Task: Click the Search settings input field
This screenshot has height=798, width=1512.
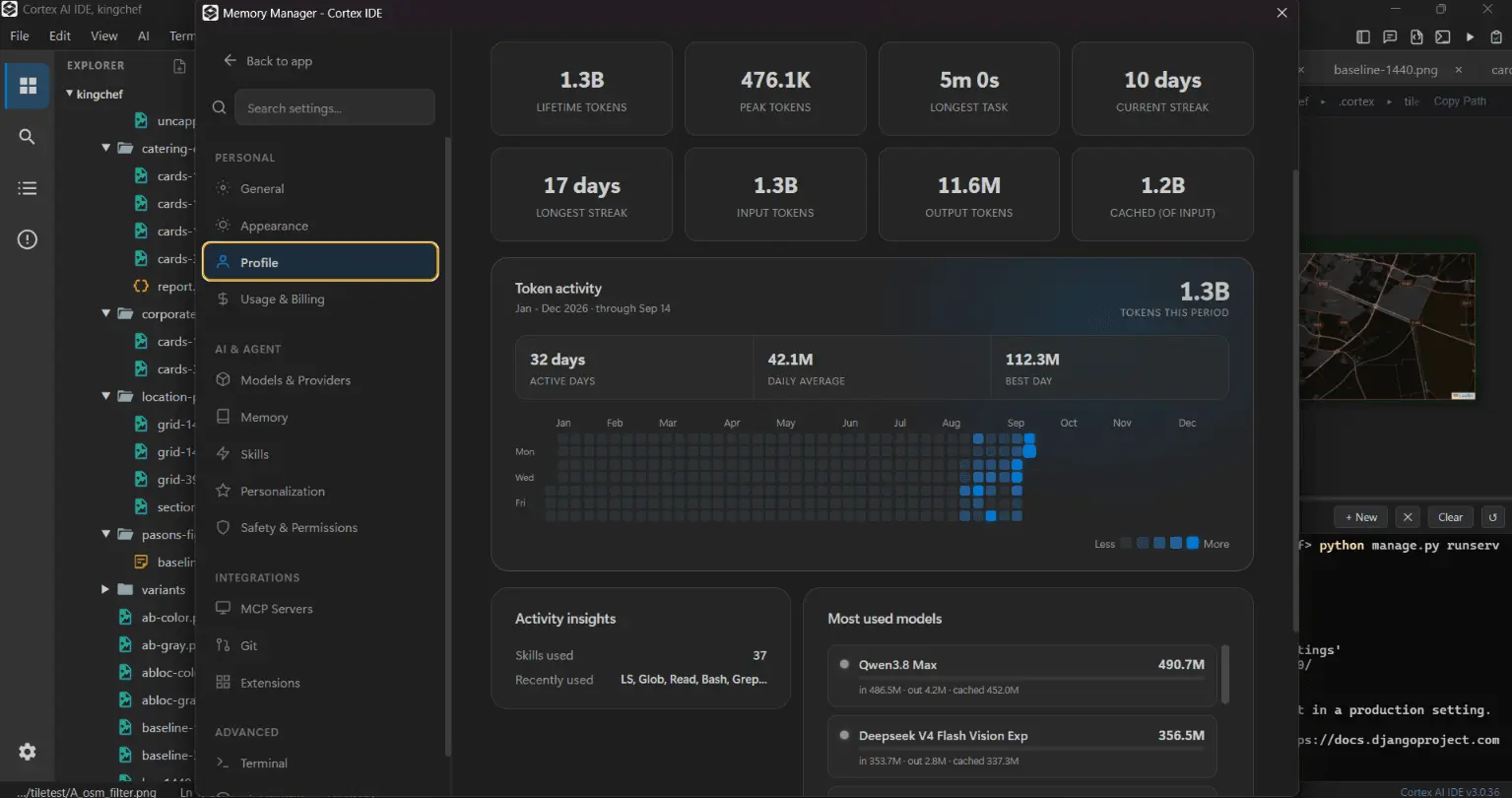Action: (335, 107)
